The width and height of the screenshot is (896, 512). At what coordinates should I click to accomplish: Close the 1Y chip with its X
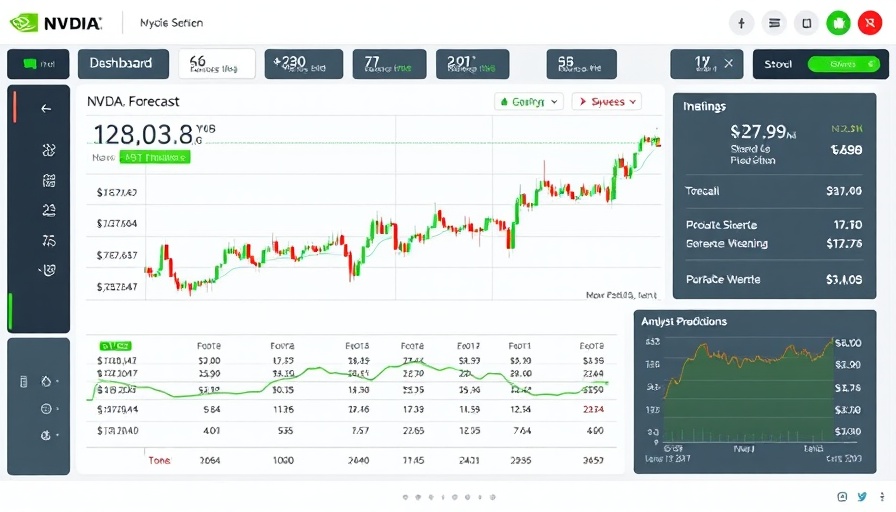point(729,63)
